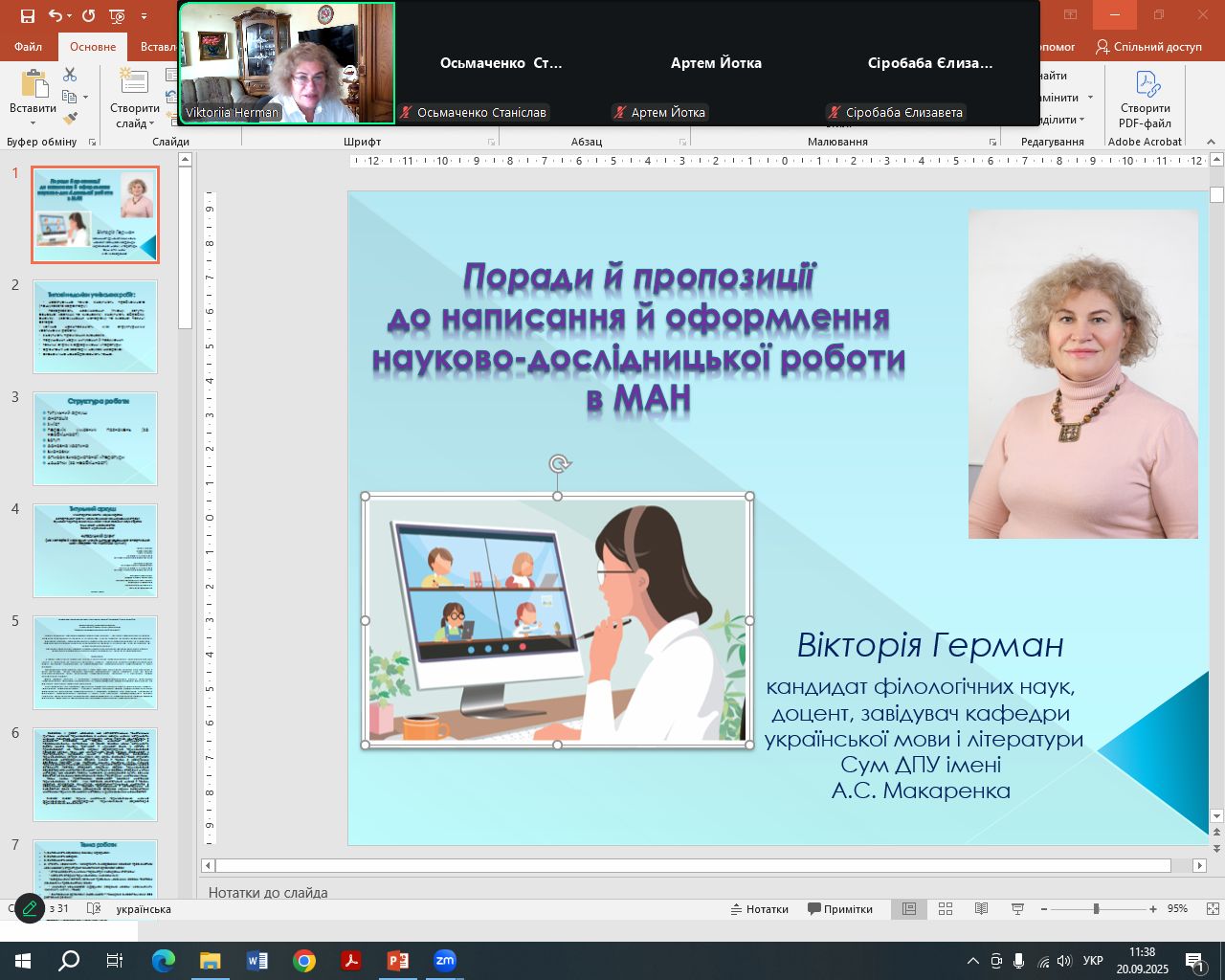The width and height of the screenshot is (1225, 980).
Task: Toggle Normal view in the status bar
Action: click(x=909, y=909)
